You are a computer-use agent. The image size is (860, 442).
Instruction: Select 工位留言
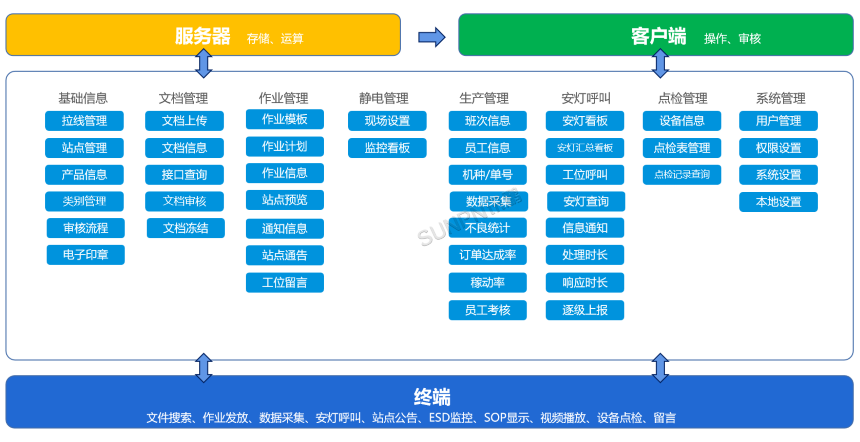coord(285,283)
